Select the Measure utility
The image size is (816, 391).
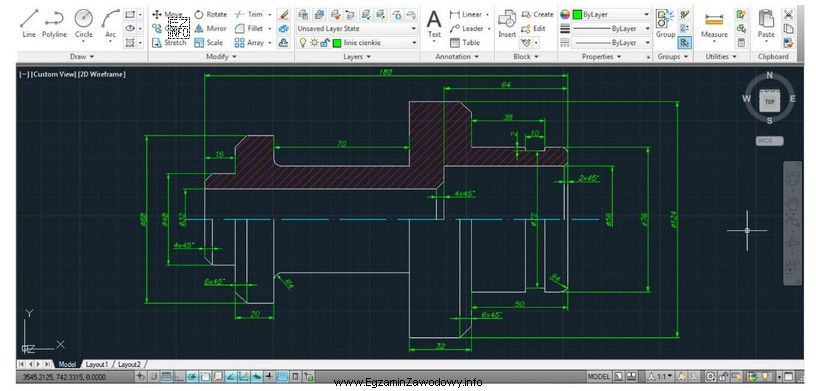coord(714,24)
